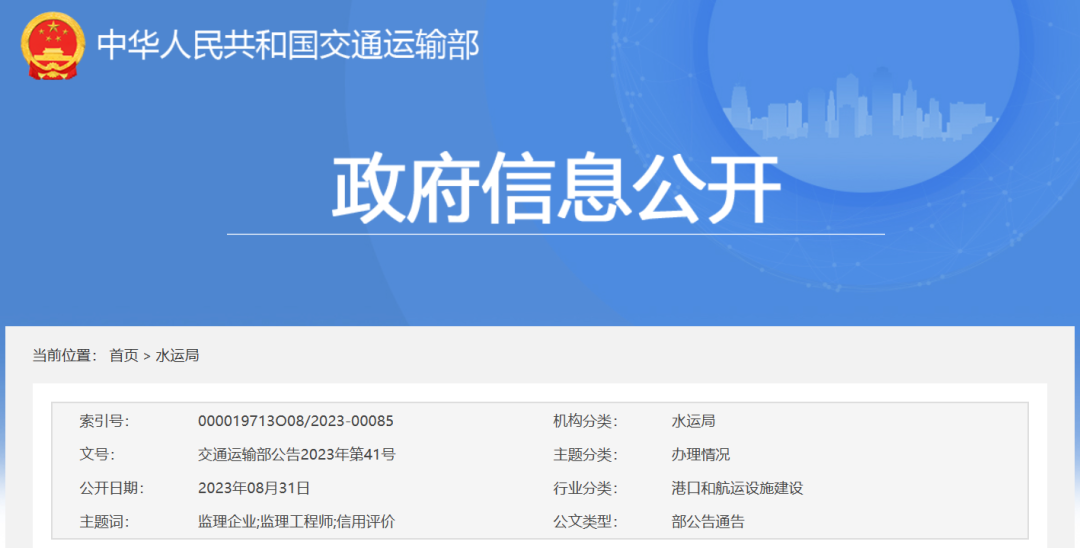Select the 港口和航运设施建设 value
This screenshot has height=548, width=1080.
[x=737, y=488]
